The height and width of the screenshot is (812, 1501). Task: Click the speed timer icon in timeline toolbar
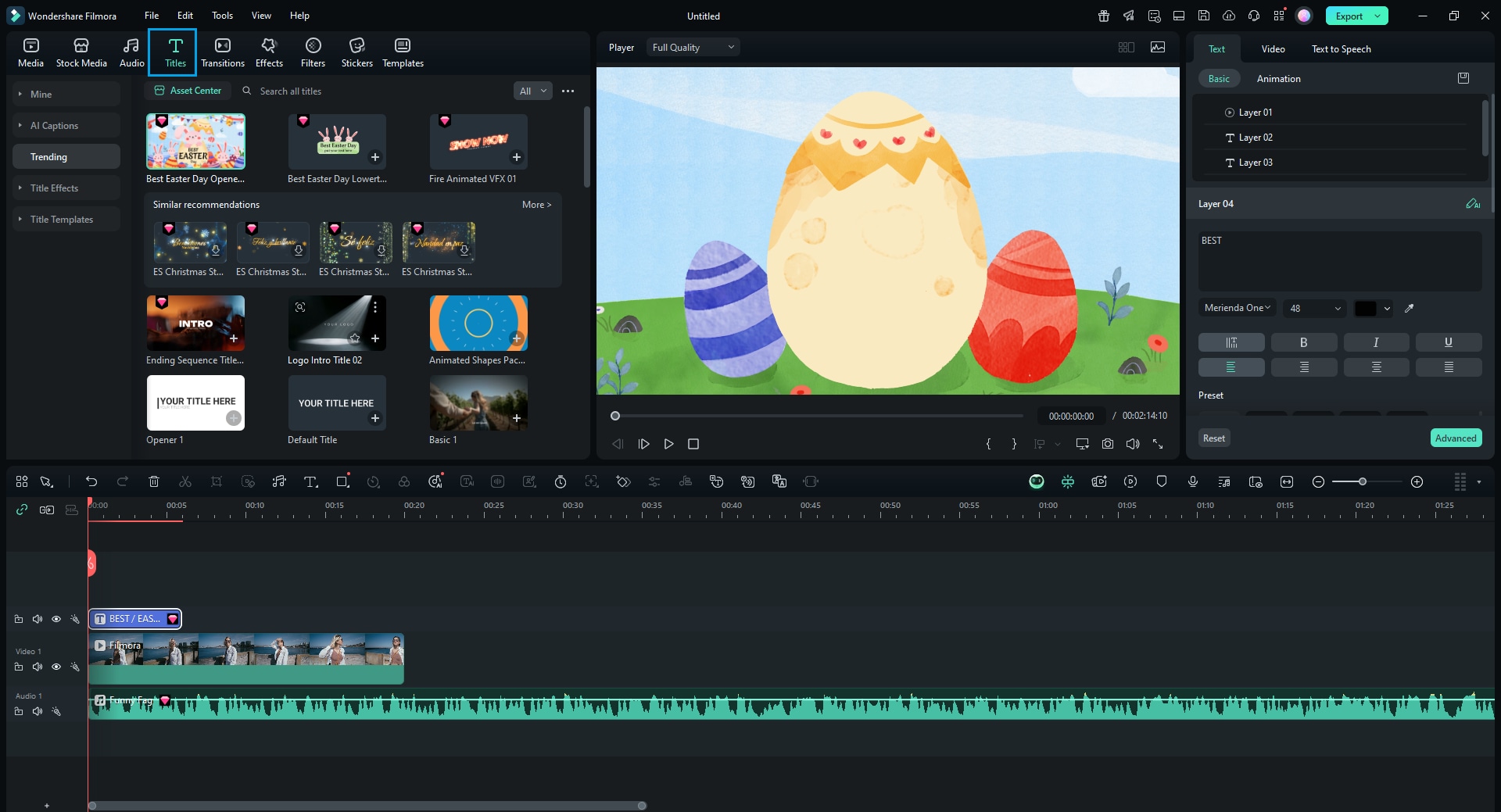[561, 481]
